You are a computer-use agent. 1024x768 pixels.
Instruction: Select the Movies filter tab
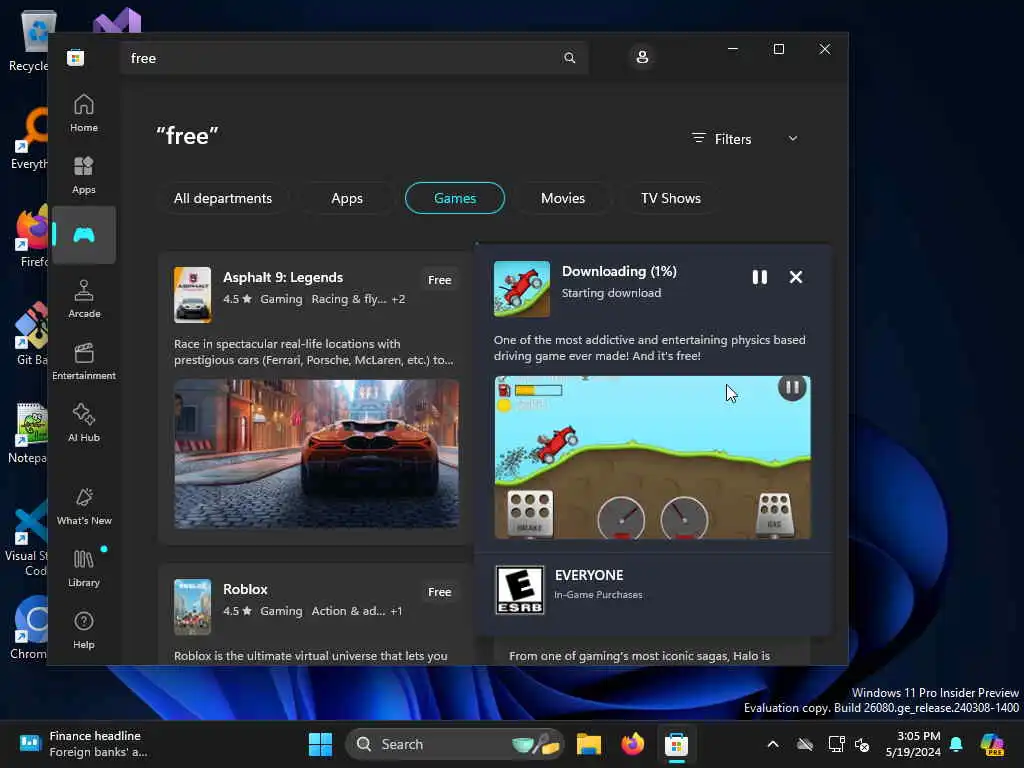click(x=563, y=198)
